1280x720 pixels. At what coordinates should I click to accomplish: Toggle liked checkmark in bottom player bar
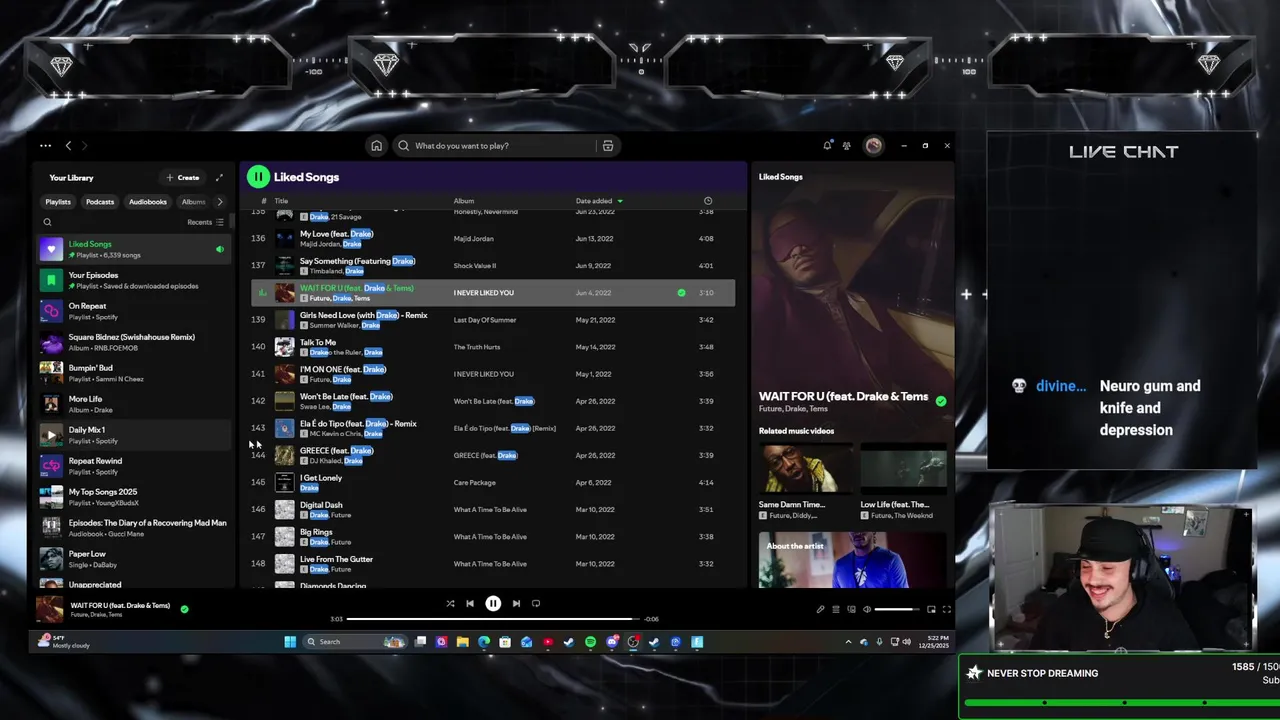tap(184, 608)
